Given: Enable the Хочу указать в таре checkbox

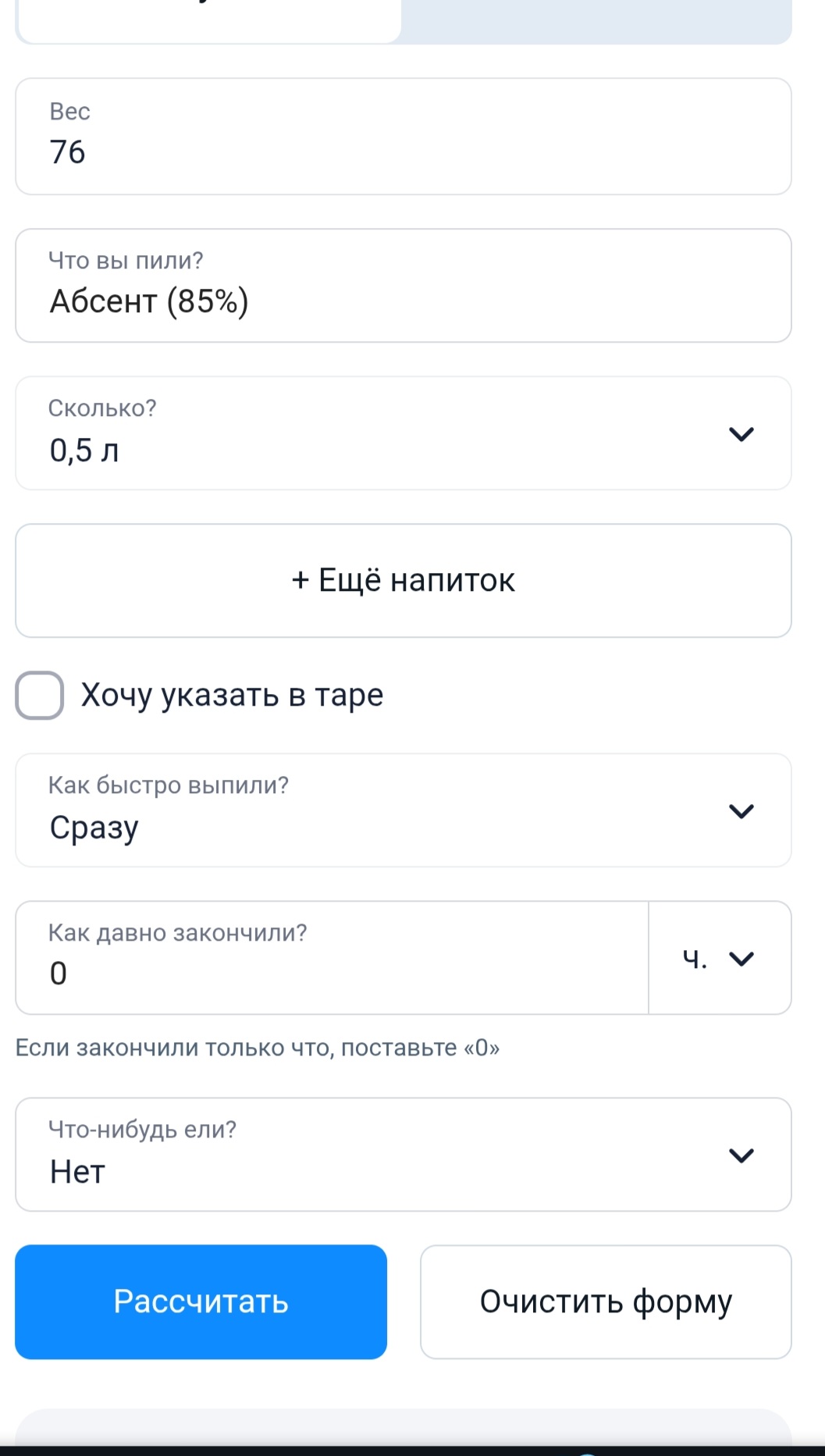Looking at the screenshot, I should (40, 695).
